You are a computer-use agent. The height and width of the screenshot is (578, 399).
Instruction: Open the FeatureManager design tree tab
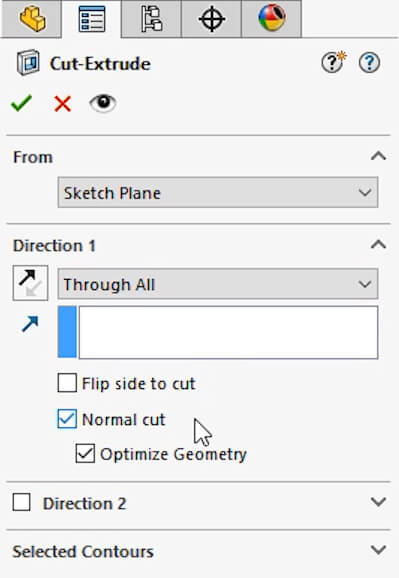[32, 18]
